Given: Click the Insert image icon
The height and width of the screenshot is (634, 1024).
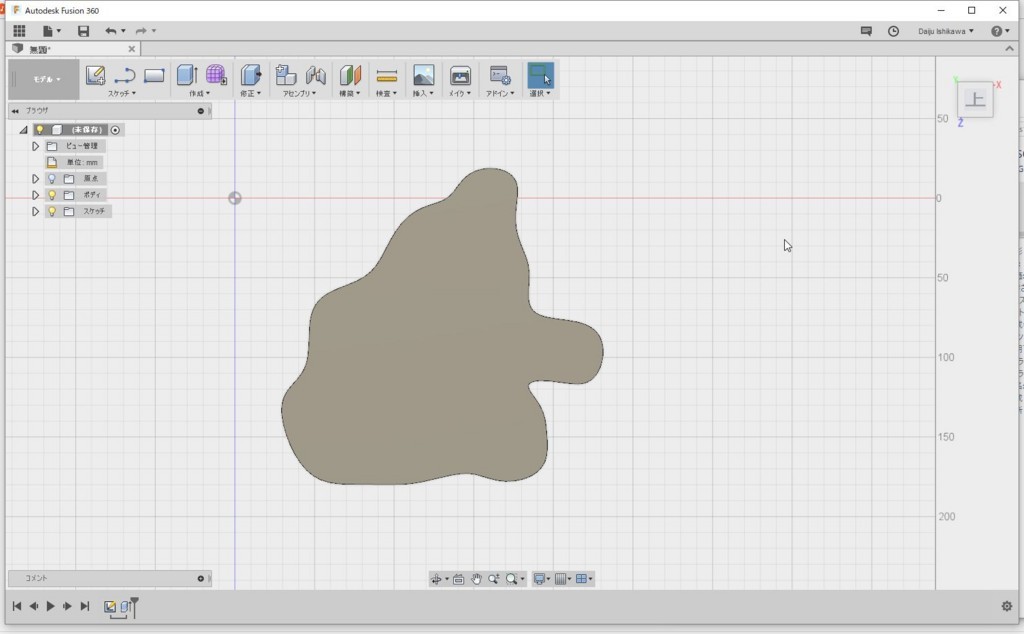Looking at the screenshot, I should point(423,75).
